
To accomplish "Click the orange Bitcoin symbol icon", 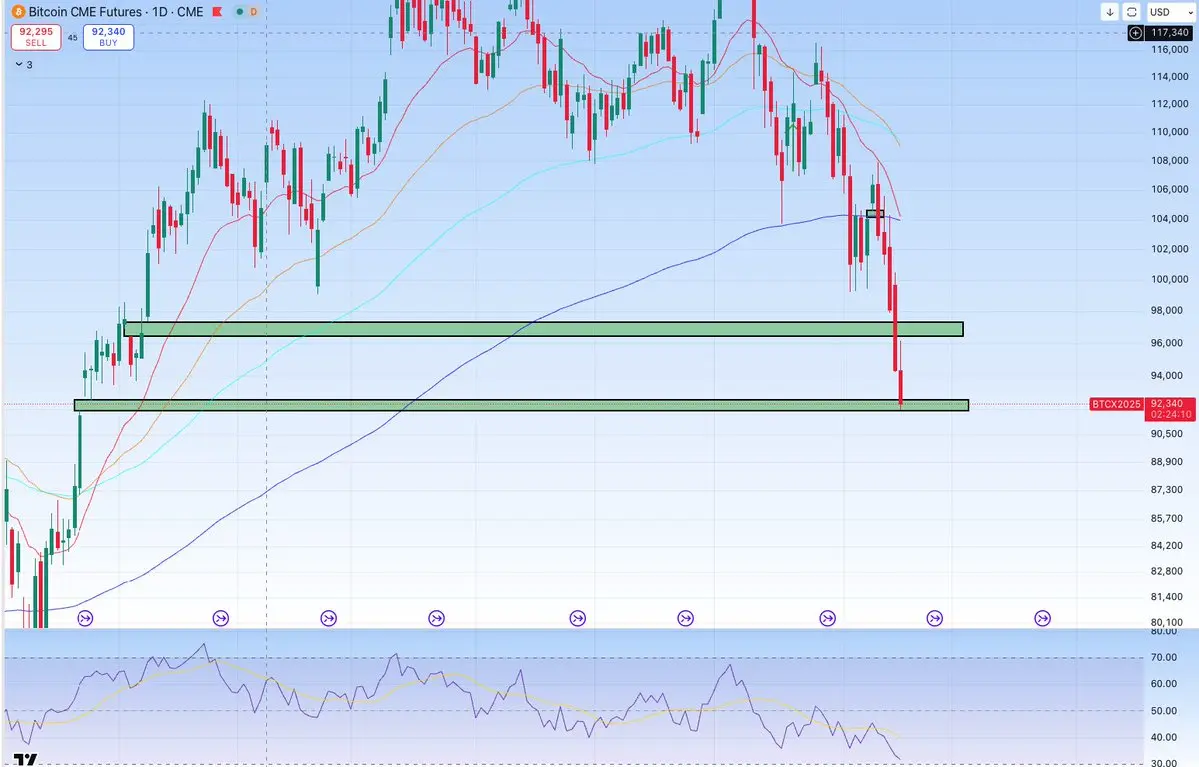I will pyautogui.click(x=18, y=11).
